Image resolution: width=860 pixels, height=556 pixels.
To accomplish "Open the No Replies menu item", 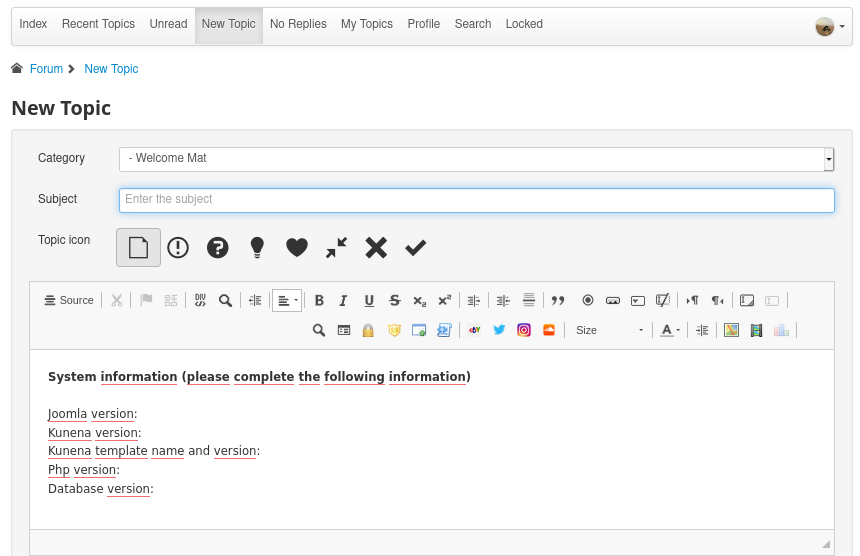I will (x=298, y=24).
